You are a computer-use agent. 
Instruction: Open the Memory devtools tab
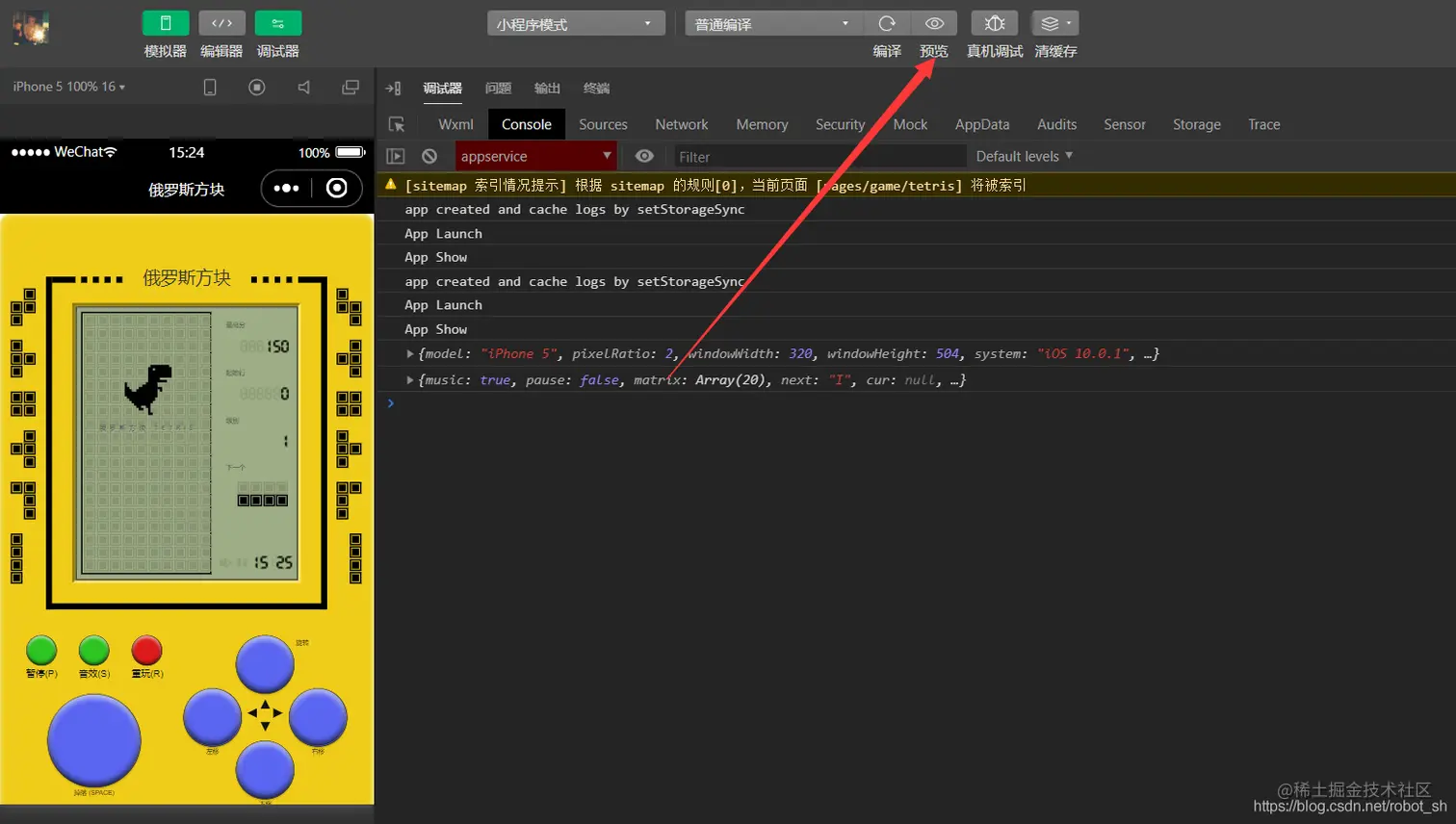tap(762, 124)
